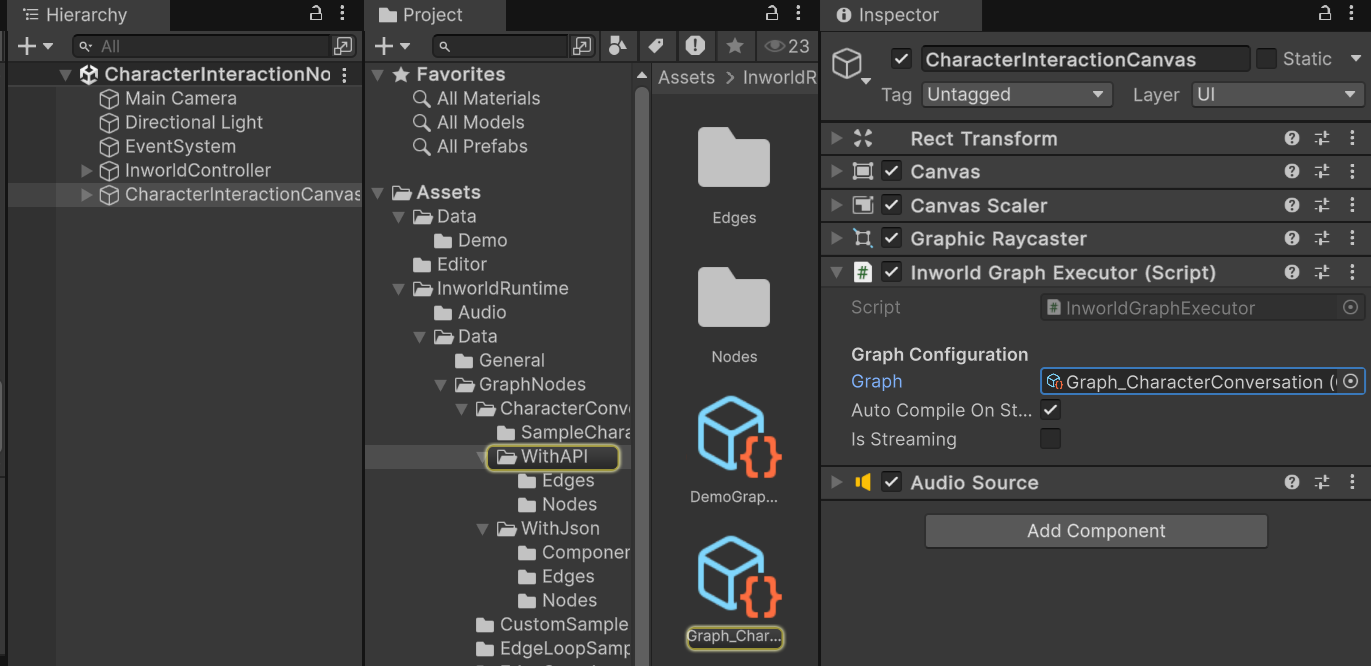The height and width of the screenshot is (666, 1371).
Task: Collapse the WithJson folder in Project tree
Action: pyautogui.click(x=484, y=528)
